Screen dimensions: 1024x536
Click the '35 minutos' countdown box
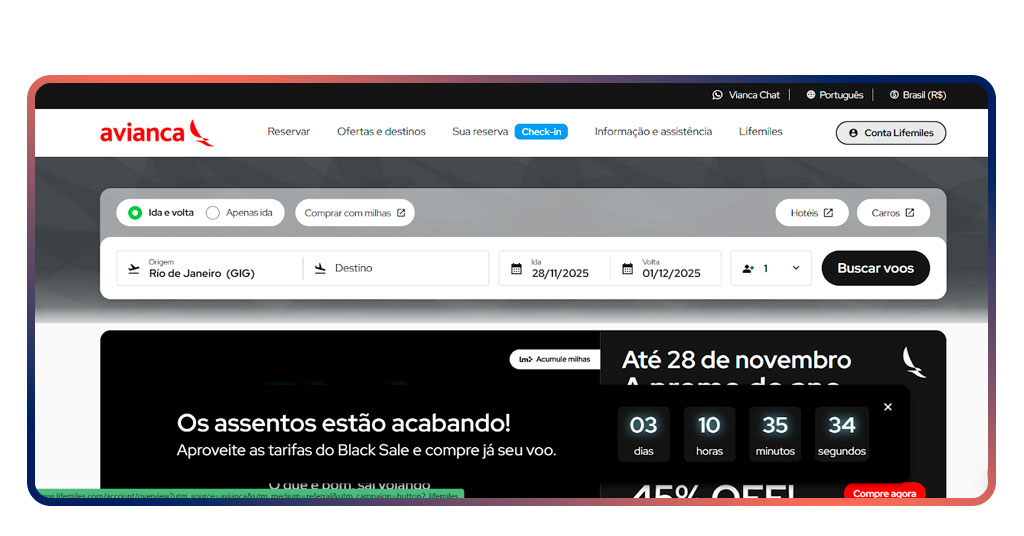click(x=775, y=434)
